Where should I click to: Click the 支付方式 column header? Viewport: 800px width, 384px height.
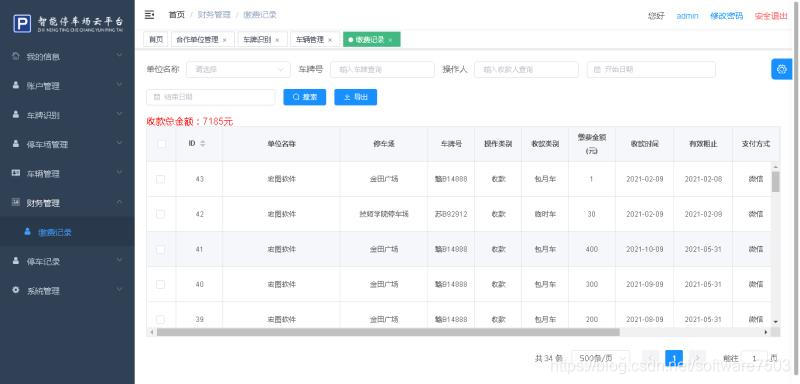[756, 144]
